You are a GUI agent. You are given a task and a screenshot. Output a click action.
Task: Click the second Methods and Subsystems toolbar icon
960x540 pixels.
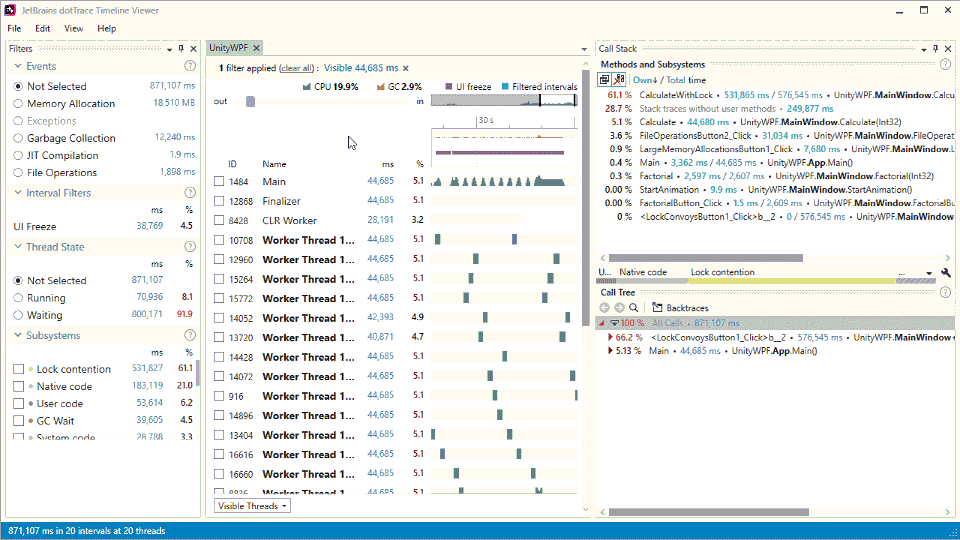pyautogui.click(x=619, y=79)
